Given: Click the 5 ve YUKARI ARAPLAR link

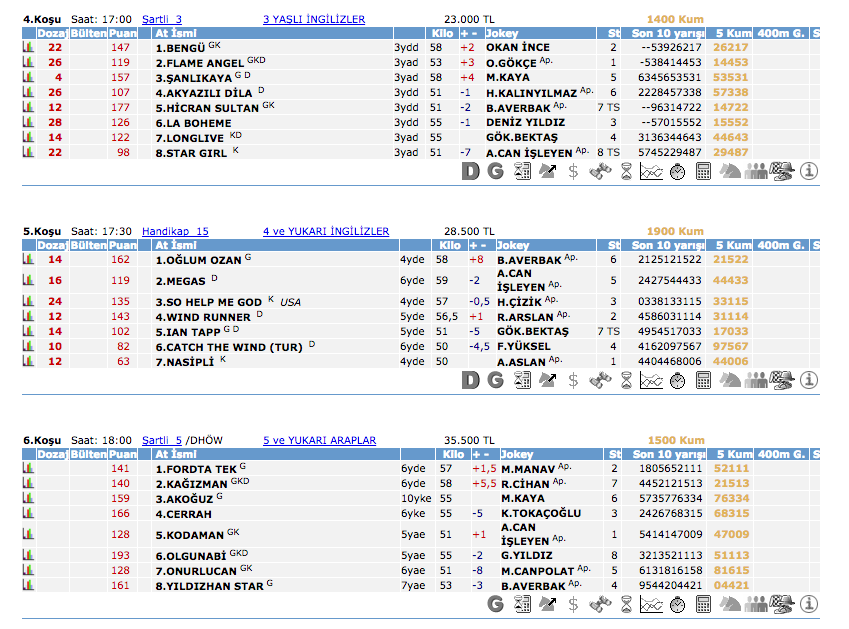Looking at the screenshot, I should pyautogui.click(x=319, y=440).
